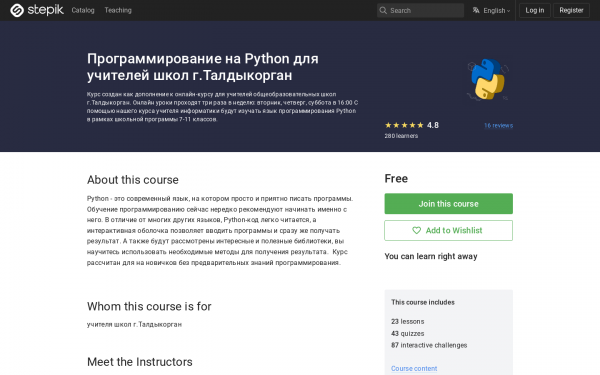Screen dimensions: 600x375
Task: Click This course includes heading
Action: (423, 302)
